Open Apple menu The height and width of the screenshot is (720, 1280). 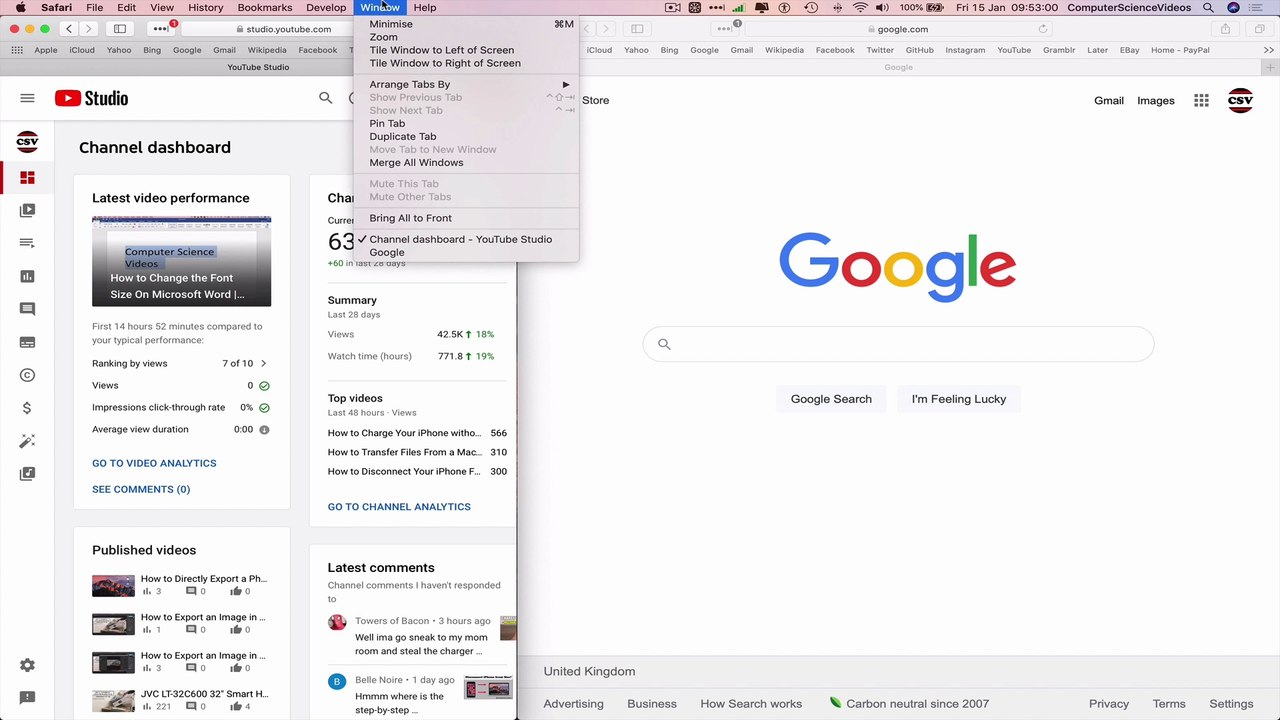coord(20,7)
